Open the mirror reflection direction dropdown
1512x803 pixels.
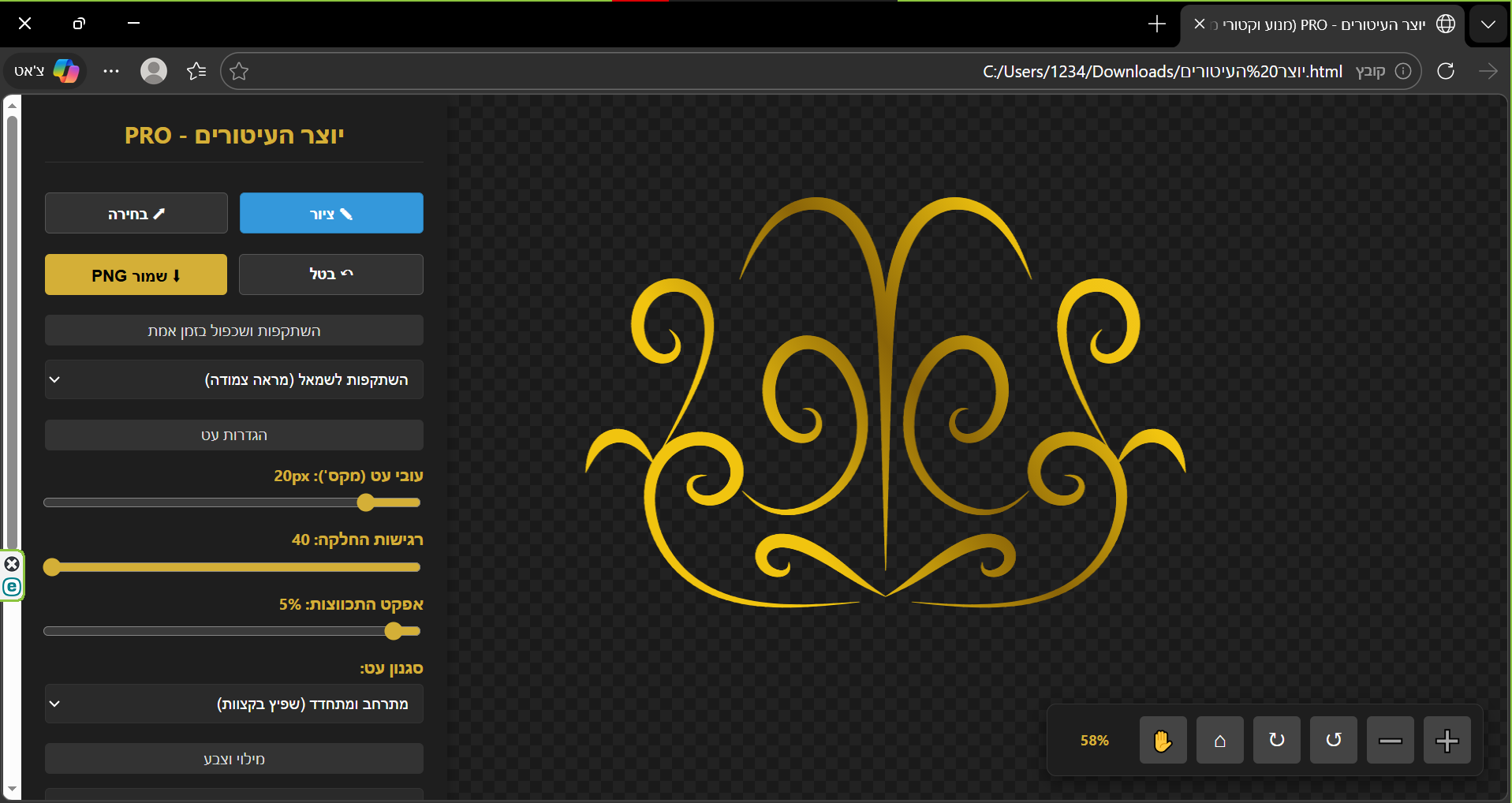[x=234, y=379]
